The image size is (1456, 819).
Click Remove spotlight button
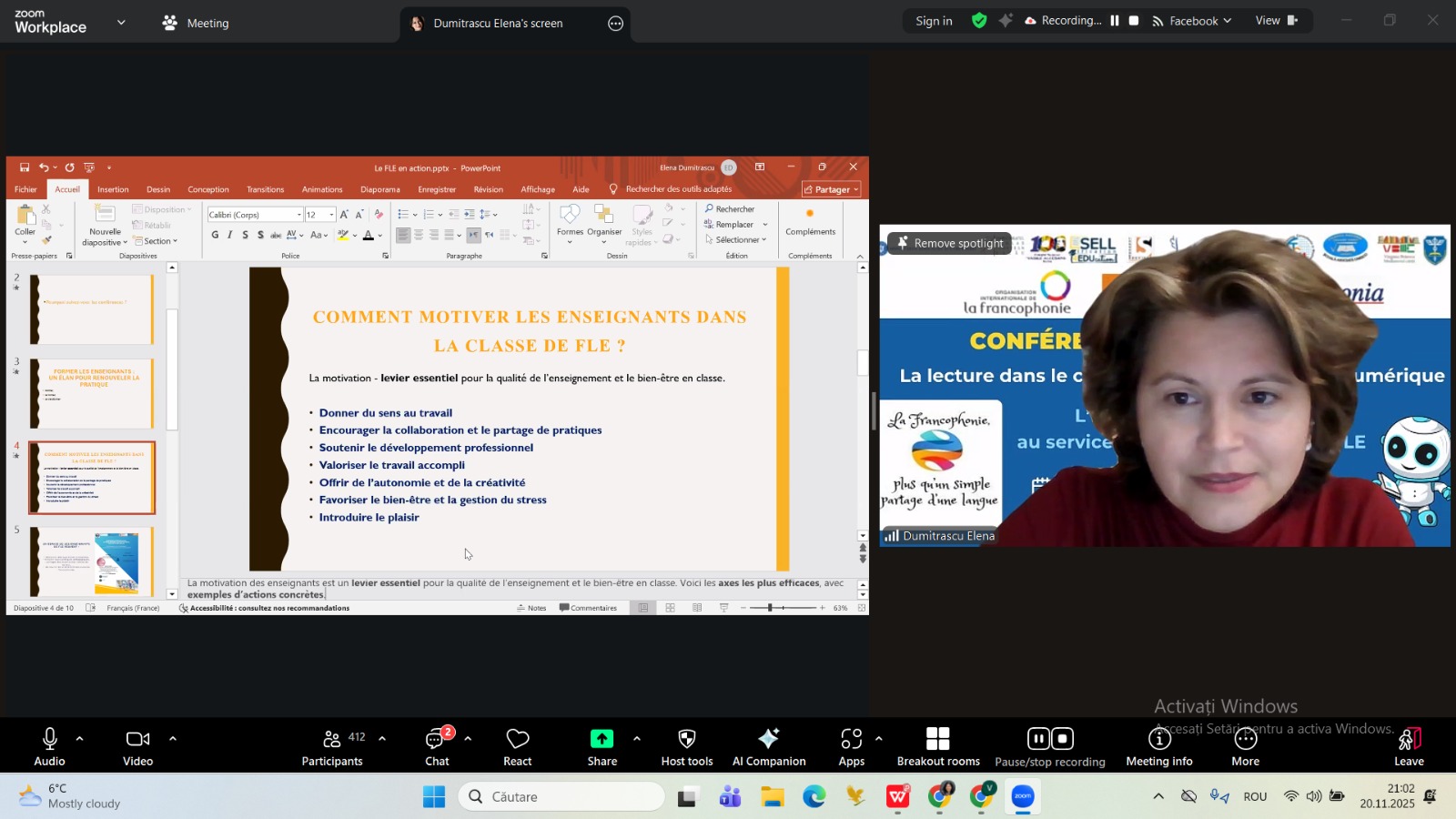pos(949,243)
